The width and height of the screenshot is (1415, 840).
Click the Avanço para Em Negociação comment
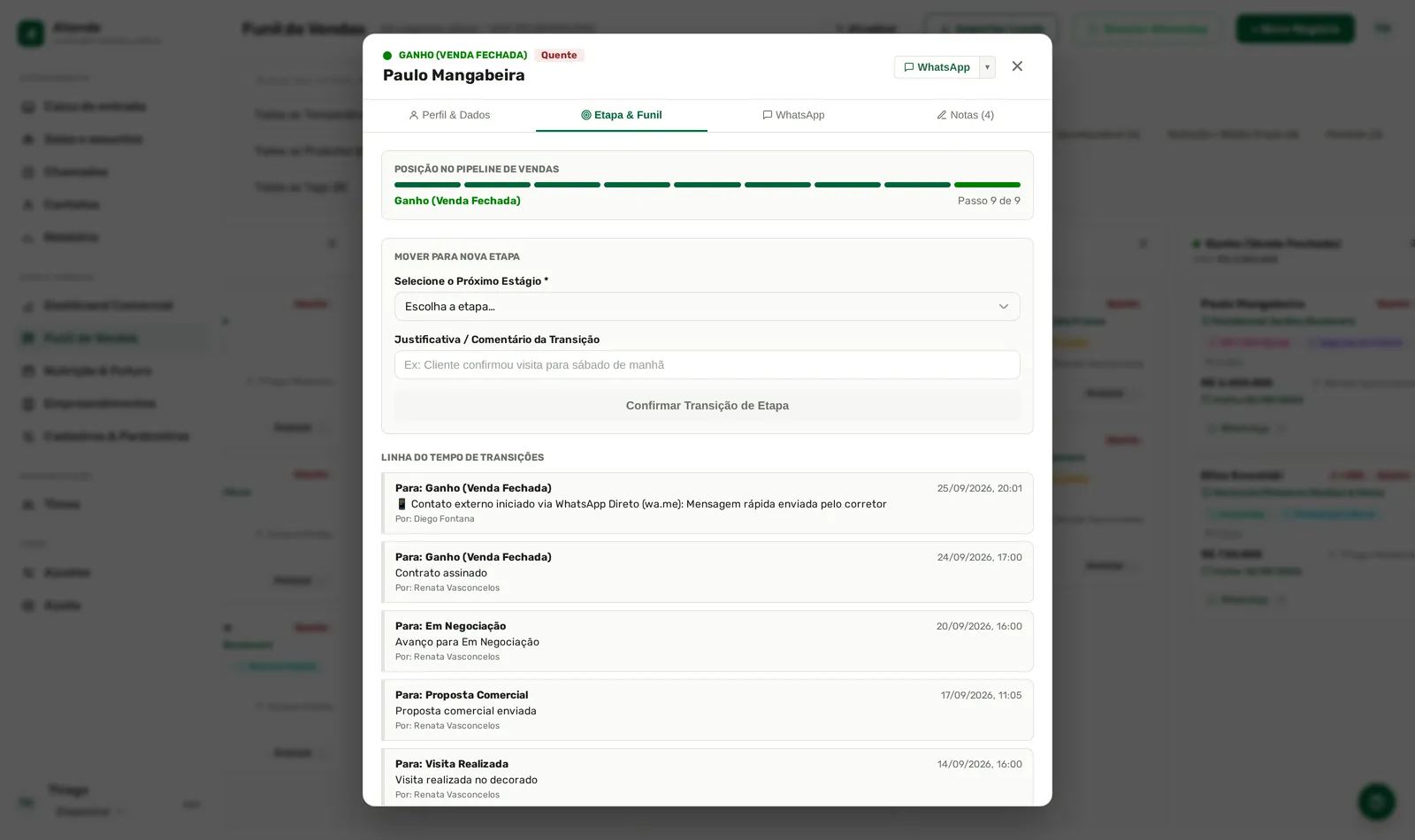point(467,642)
